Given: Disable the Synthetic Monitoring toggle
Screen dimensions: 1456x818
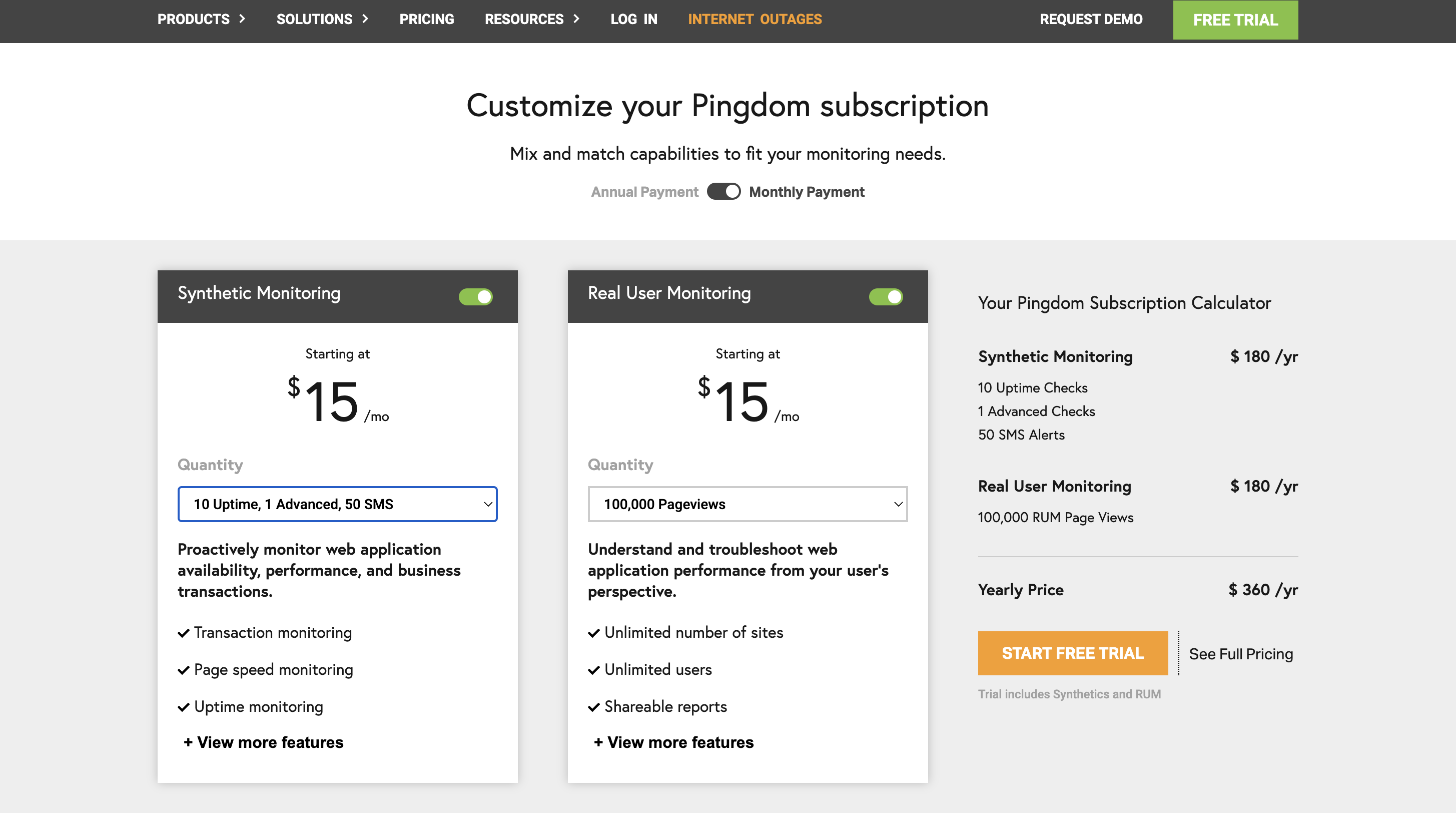Looking at the screenshot, I should [475, 296].
